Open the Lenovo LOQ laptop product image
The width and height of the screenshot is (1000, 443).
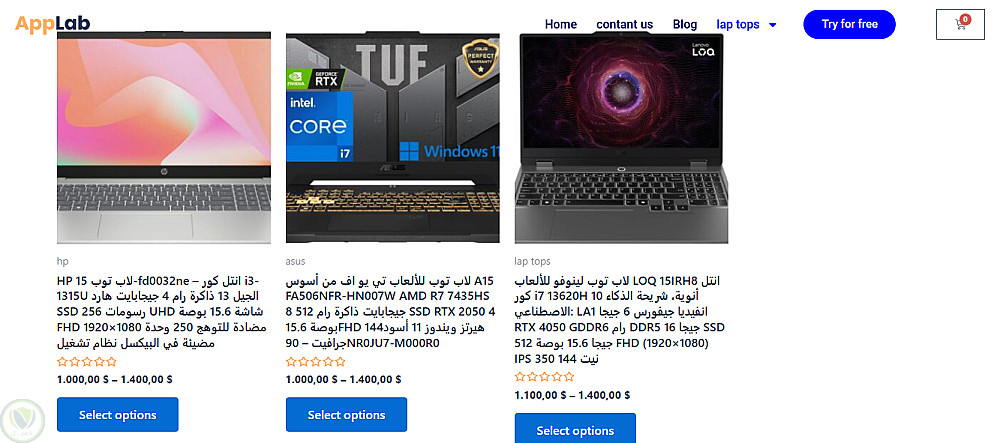click(x=622, y=138)
